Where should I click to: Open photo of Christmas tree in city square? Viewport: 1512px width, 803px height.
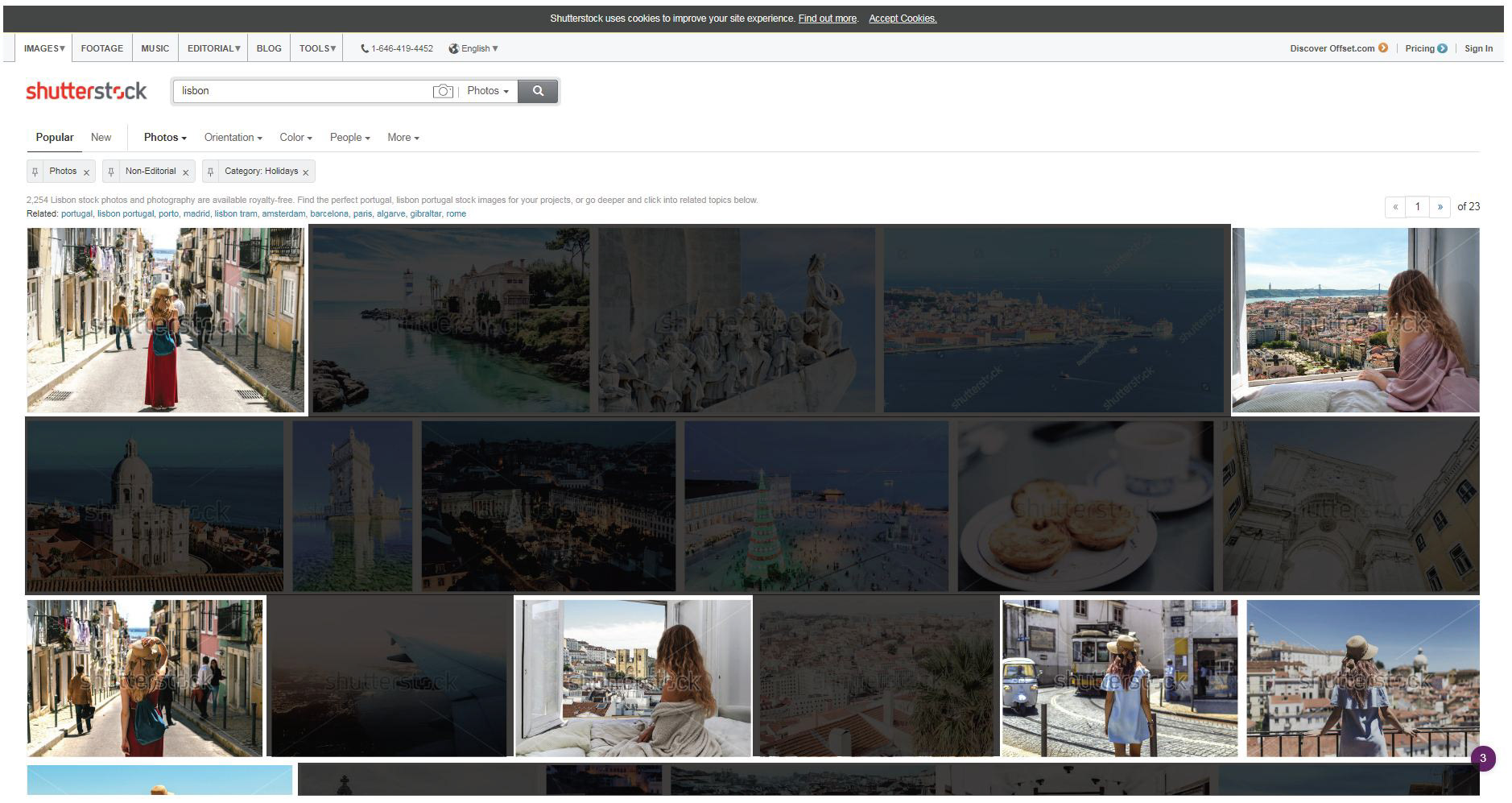816,506
